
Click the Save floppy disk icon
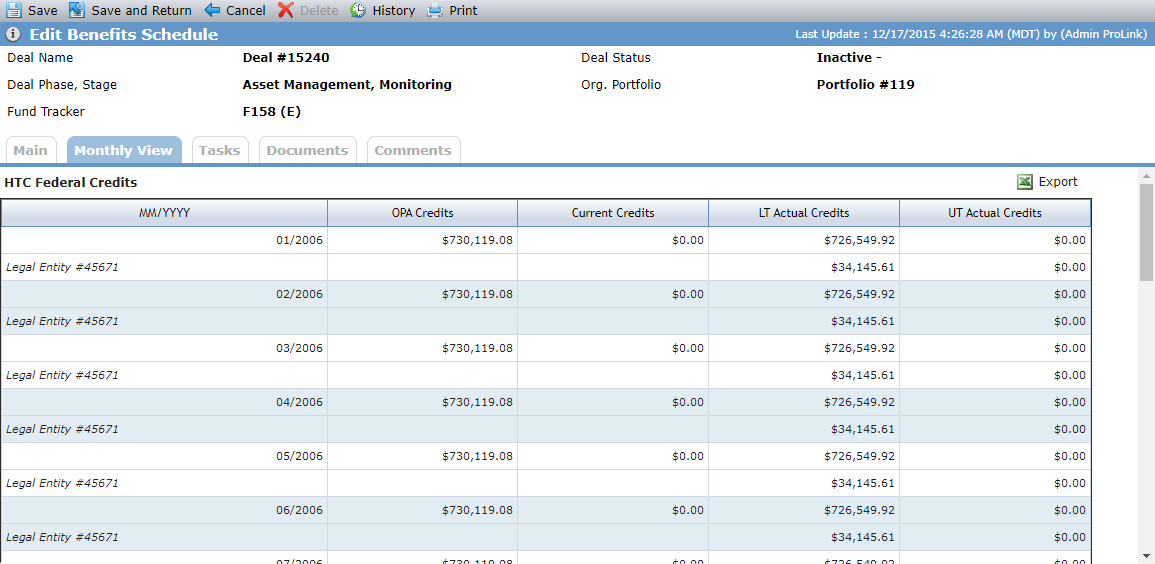(14, 10)
